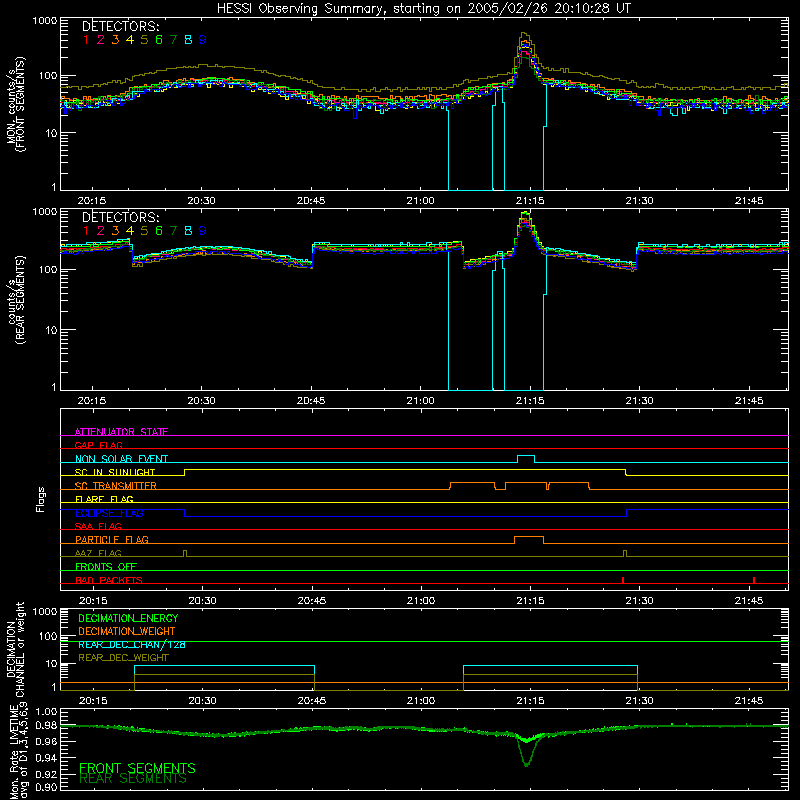Click REAR SEGMENTS label in livetime panel
This screenshot has height=800, width=800.
[133, 779]
